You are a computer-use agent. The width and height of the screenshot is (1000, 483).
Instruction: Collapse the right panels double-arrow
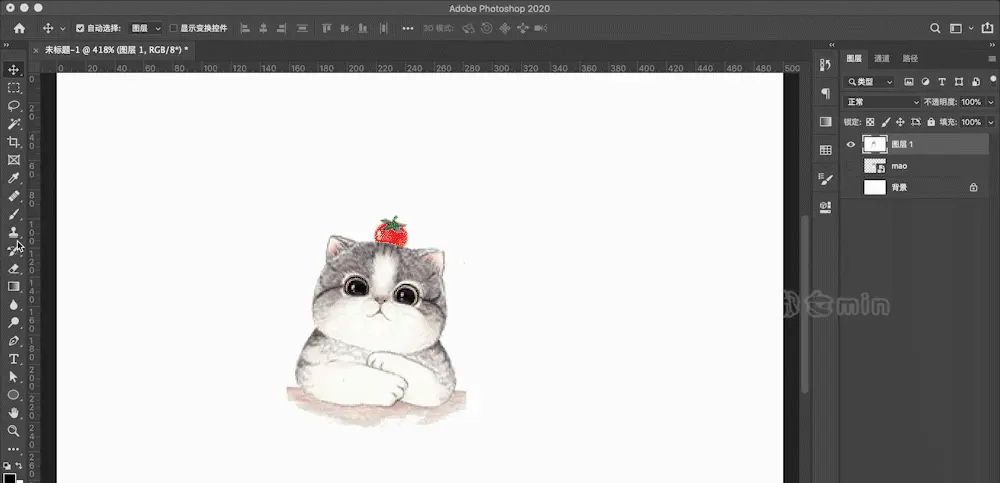click(x=991, y=45)
